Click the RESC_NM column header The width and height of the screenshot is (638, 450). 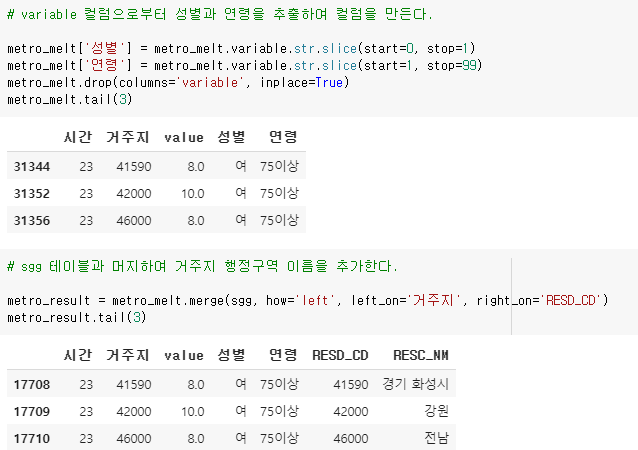coord(421,355)
